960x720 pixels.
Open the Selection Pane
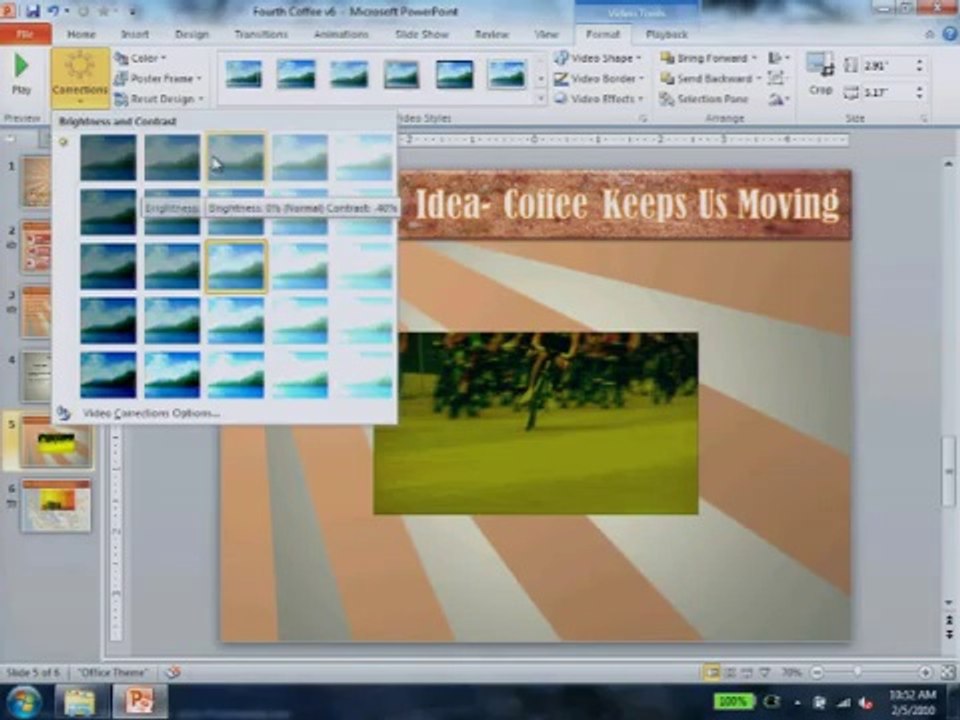click(x=704, y=99)
